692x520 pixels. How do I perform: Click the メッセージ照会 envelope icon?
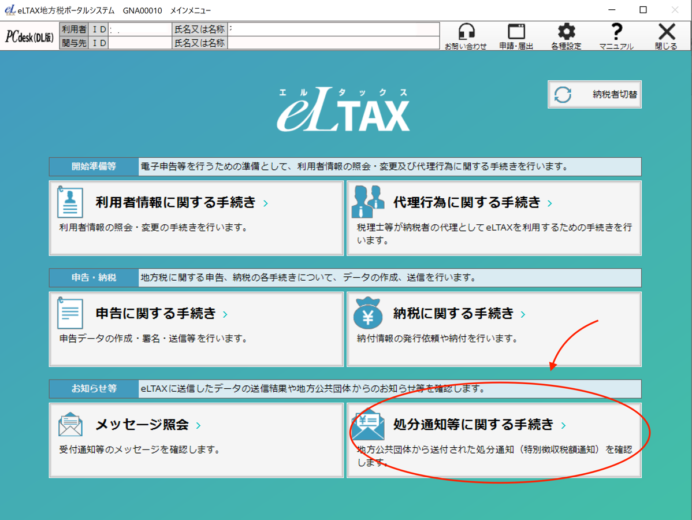pyautogui.click(x=70, y=424)
